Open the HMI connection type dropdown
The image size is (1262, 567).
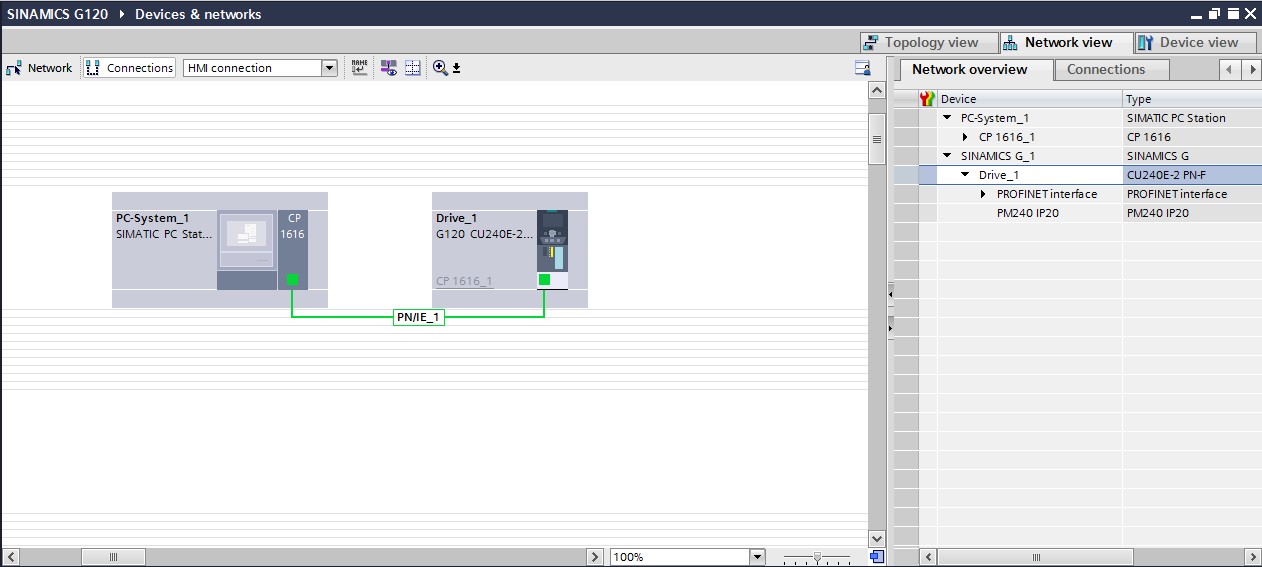pos(329,68)
